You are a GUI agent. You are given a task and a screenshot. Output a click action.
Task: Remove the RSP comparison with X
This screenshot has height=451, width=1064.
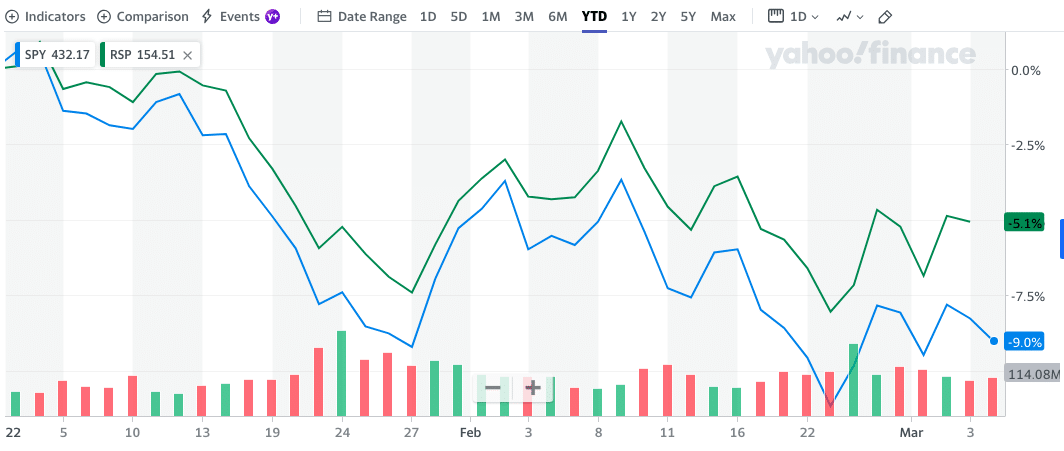tap(188, 54)
